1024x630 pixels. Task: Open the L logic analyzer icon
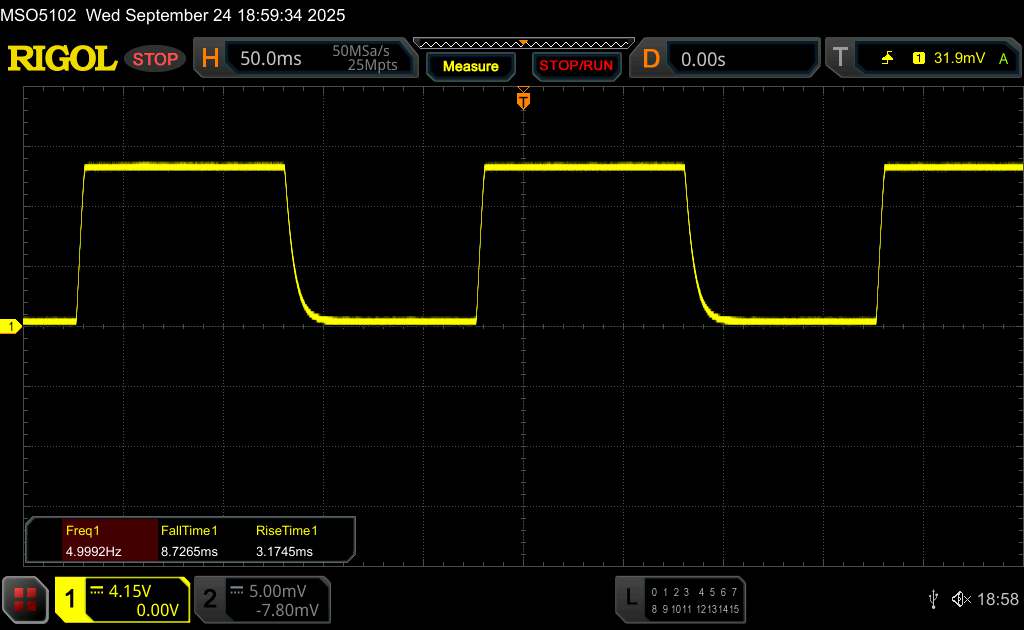click(630, 599)
